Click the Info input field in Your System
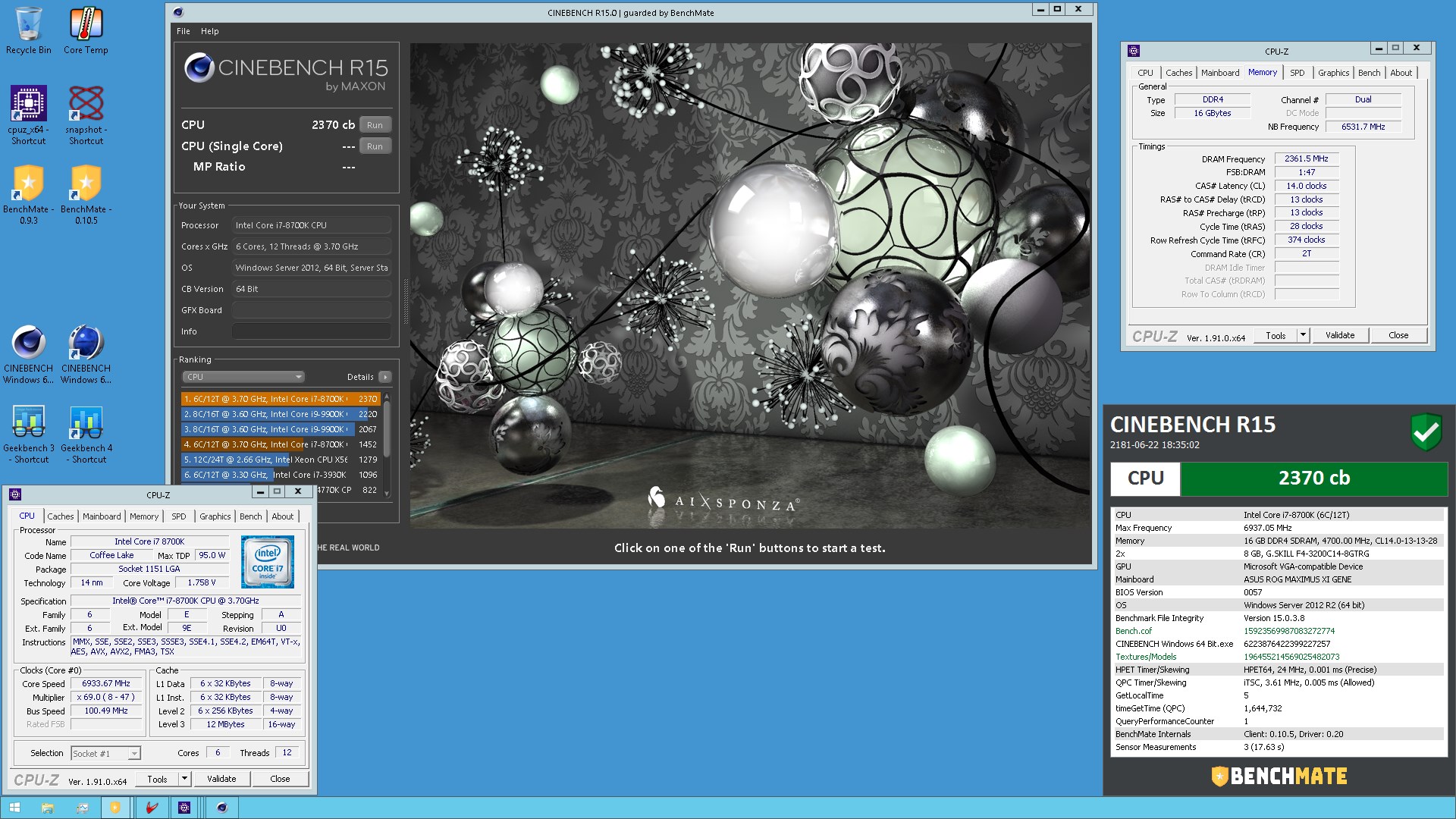Screen dimensions: 1456x819 312,331
